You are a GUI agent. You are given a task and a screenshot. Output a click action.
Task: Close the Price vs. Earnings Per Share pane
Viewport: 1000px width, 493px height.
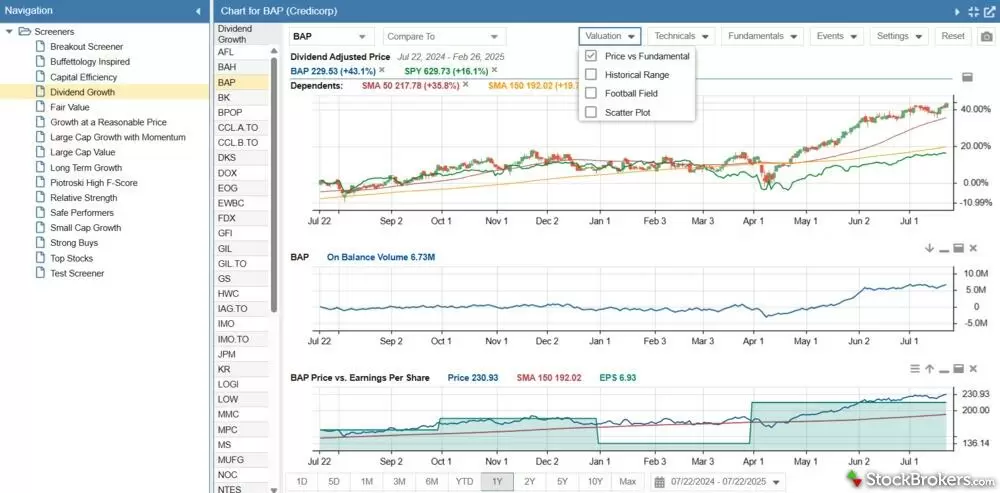click(x=973, y=369)
